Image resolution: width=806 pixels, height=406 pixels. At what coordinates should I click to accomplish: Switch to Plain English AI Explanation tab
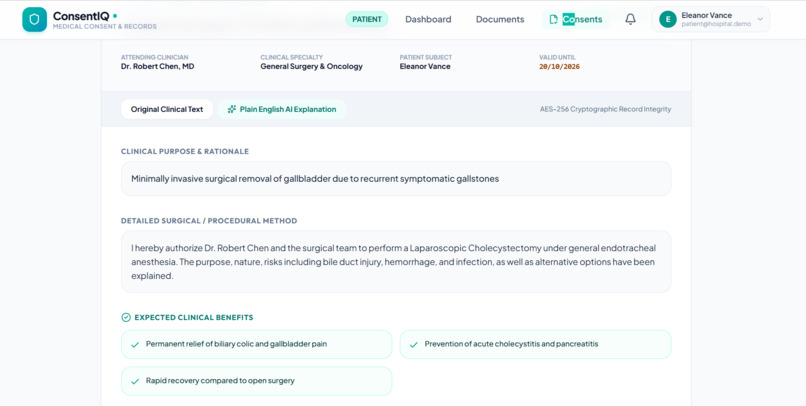coord(282,109)
